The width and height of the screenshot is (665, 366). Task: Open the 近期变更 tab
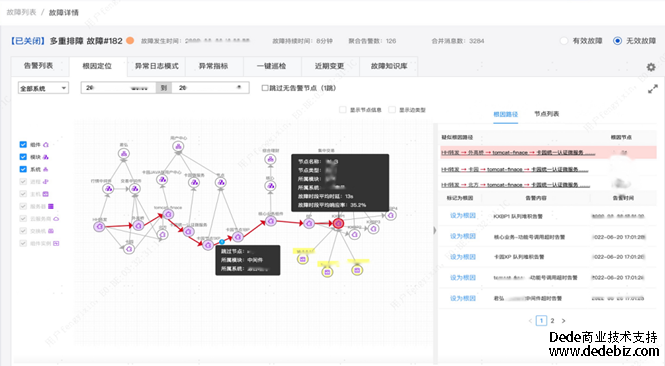pos(330,66)
